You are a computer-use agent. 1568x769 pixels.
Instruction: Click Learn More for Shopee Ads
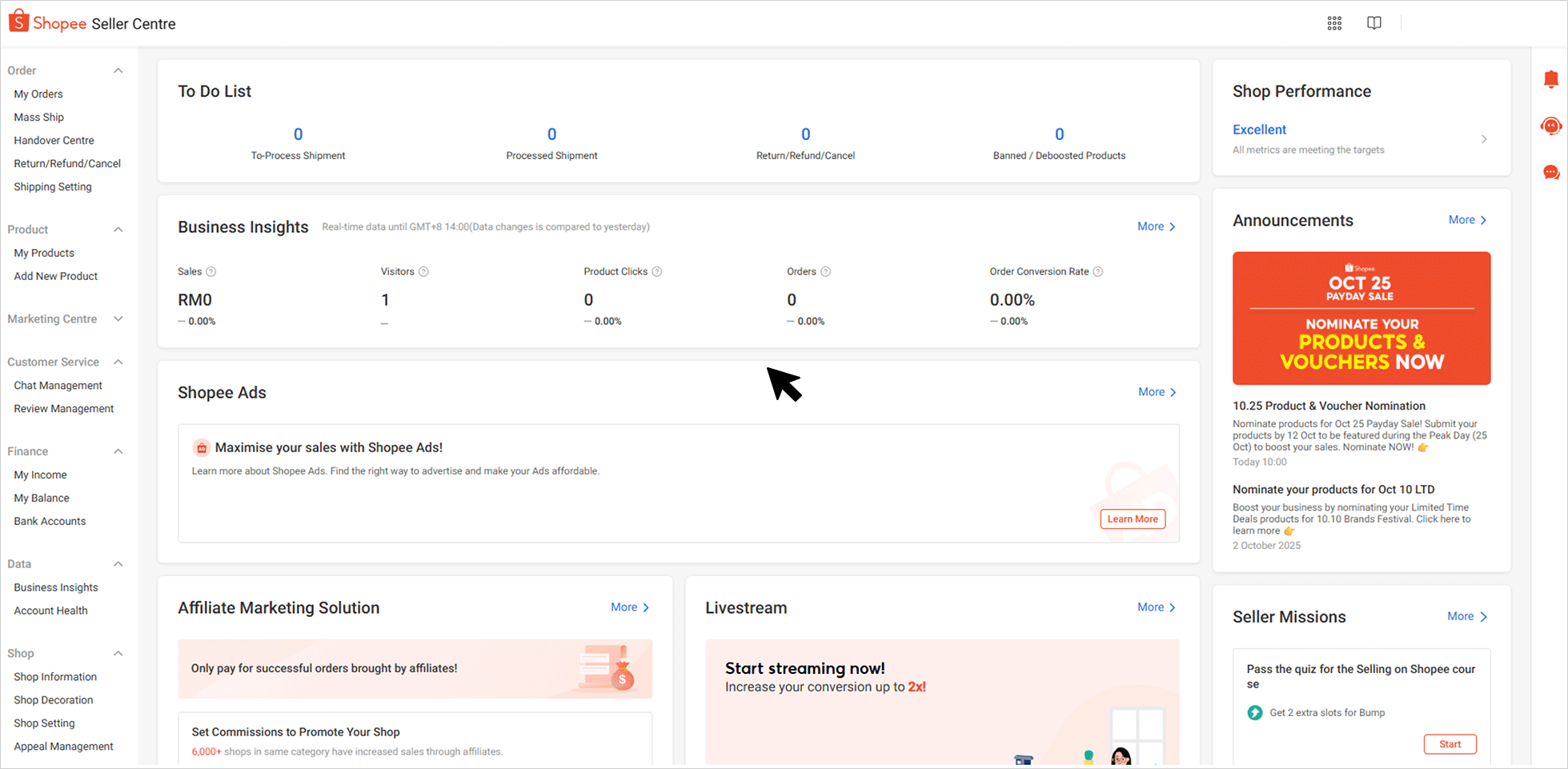[1133, 519]
